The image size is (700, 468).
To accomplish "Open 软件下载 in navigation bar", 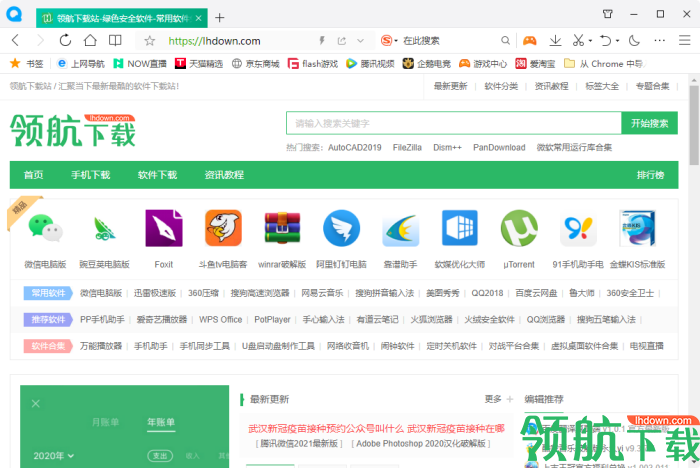I will pos(158,175).
